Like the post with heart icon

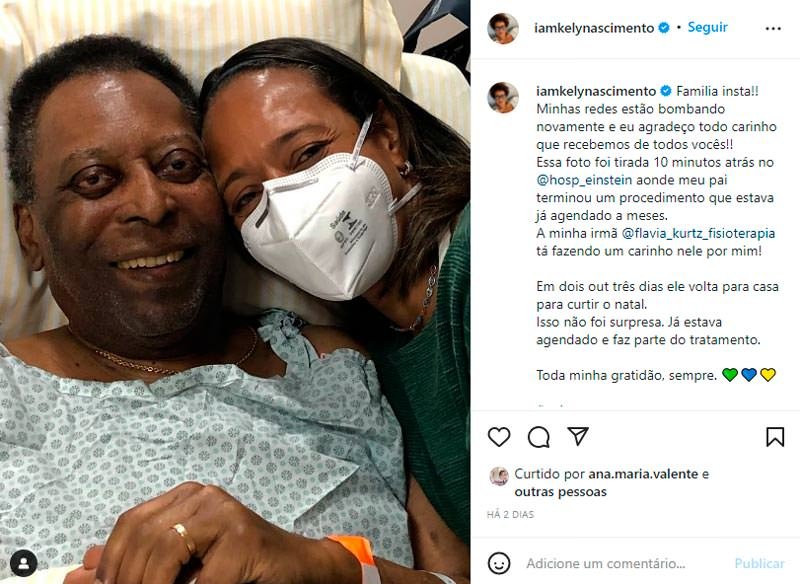tap(498, 437)
